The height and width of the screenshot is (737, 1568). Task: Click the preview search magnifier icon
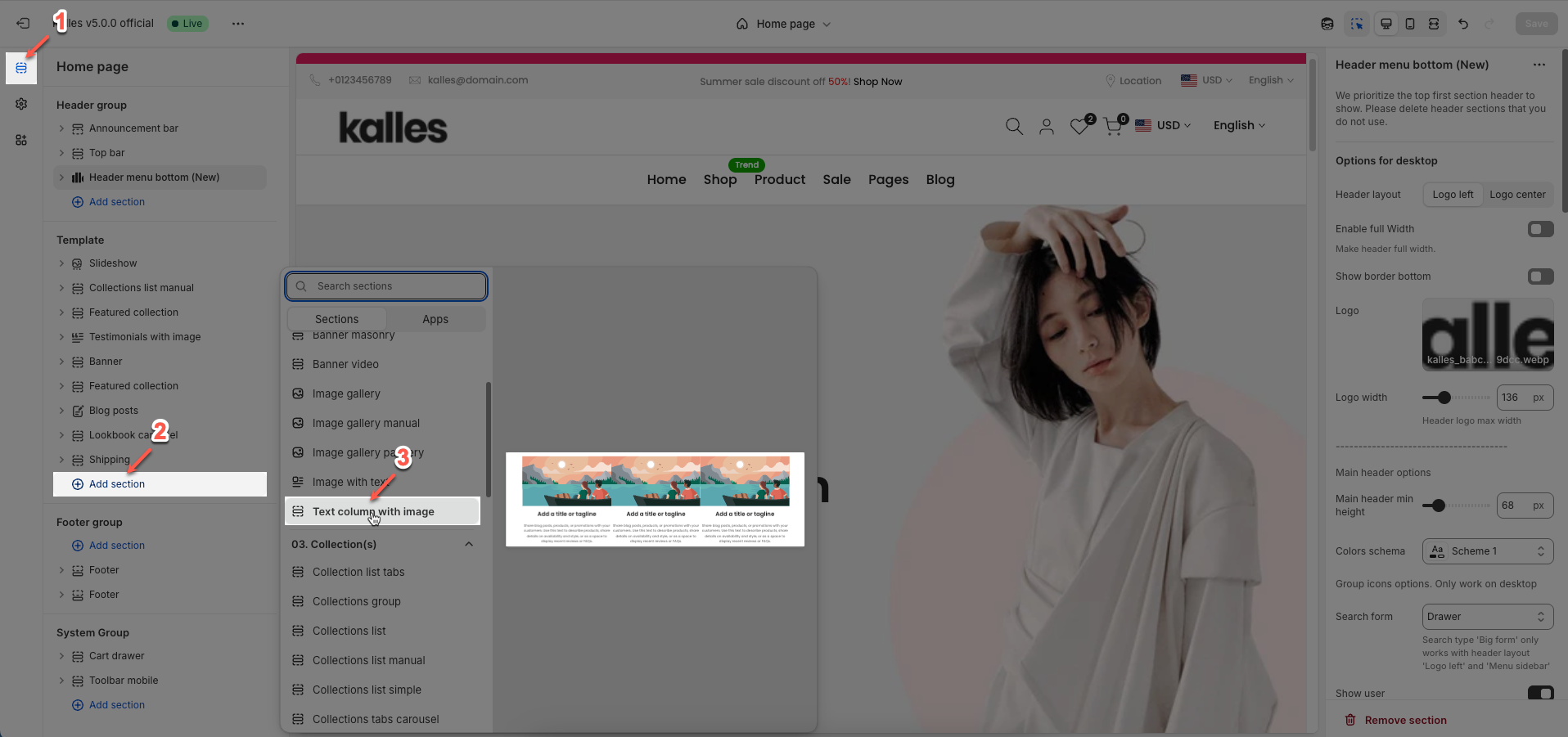[1014, 126]
